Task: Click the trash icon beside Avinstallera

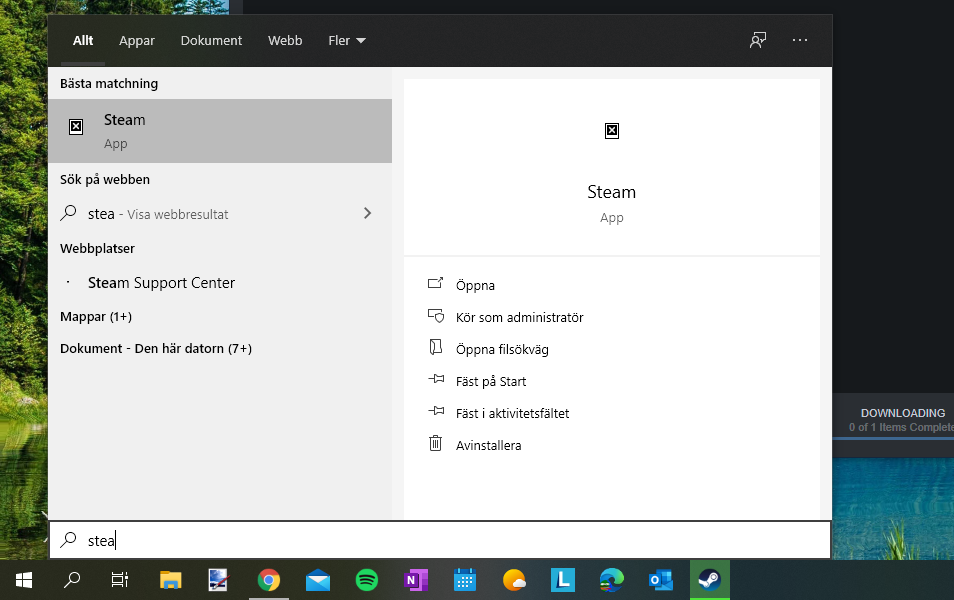Action: coord(436,443)
